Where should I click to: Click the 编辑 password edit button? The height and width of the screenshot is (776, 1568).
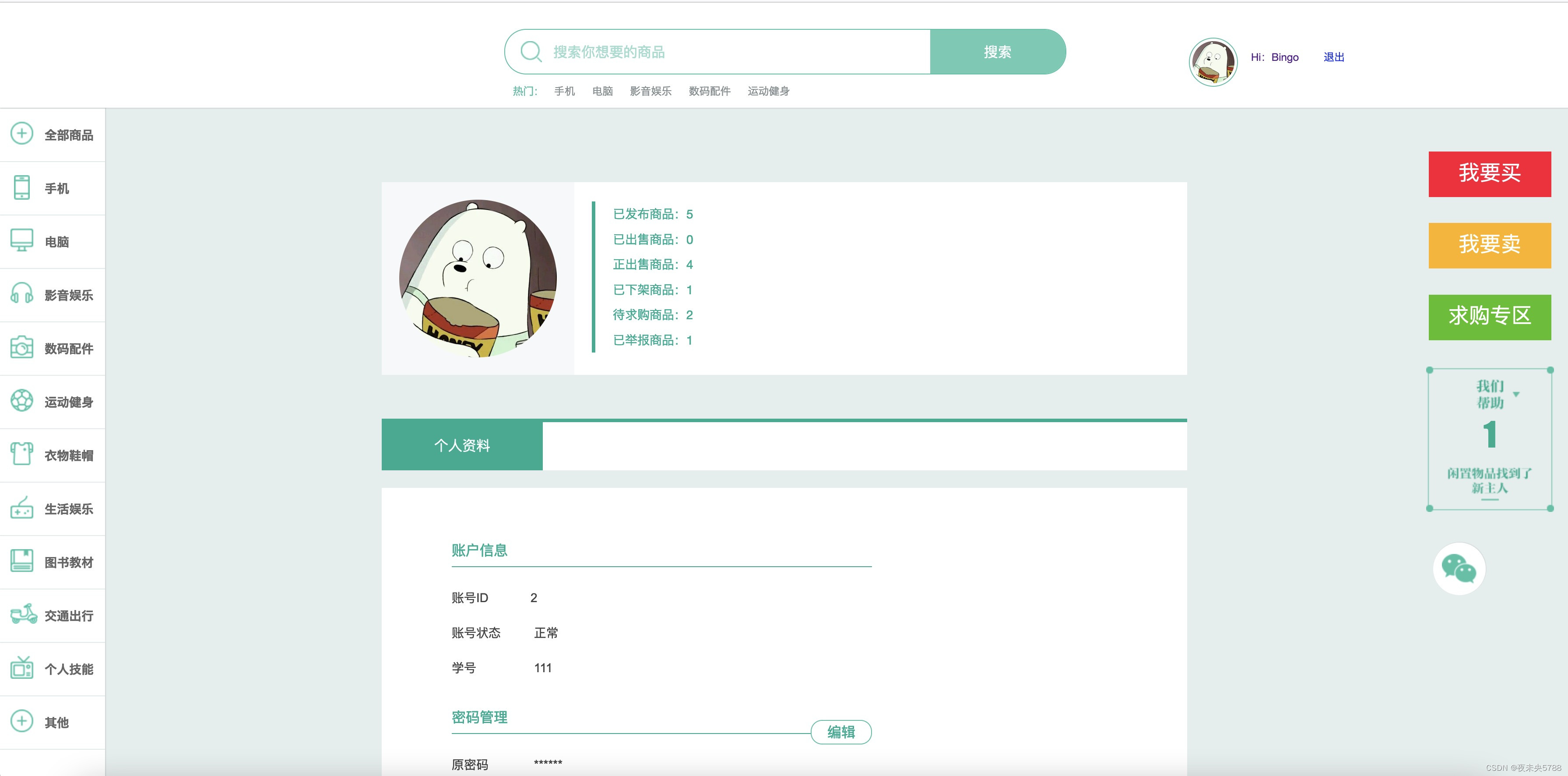pos(840,732)
